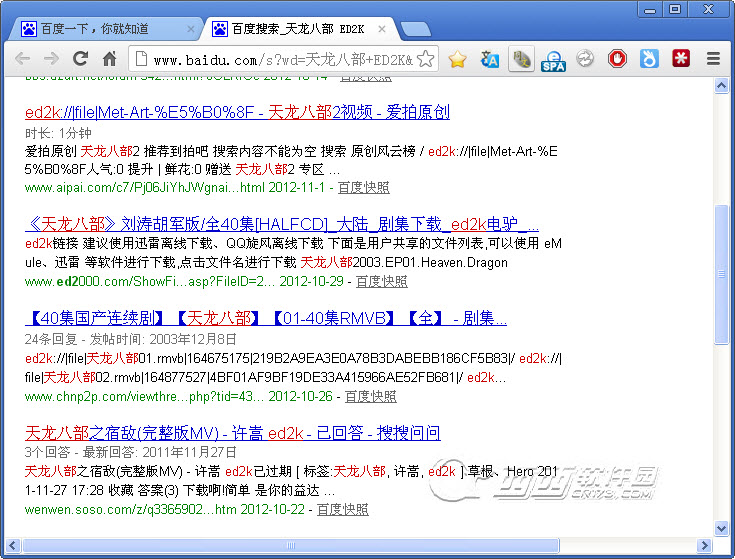This screenshot has width=735, height=559.
Task: Click the horizontal scrollbar thumb
Action: point(291,545)
